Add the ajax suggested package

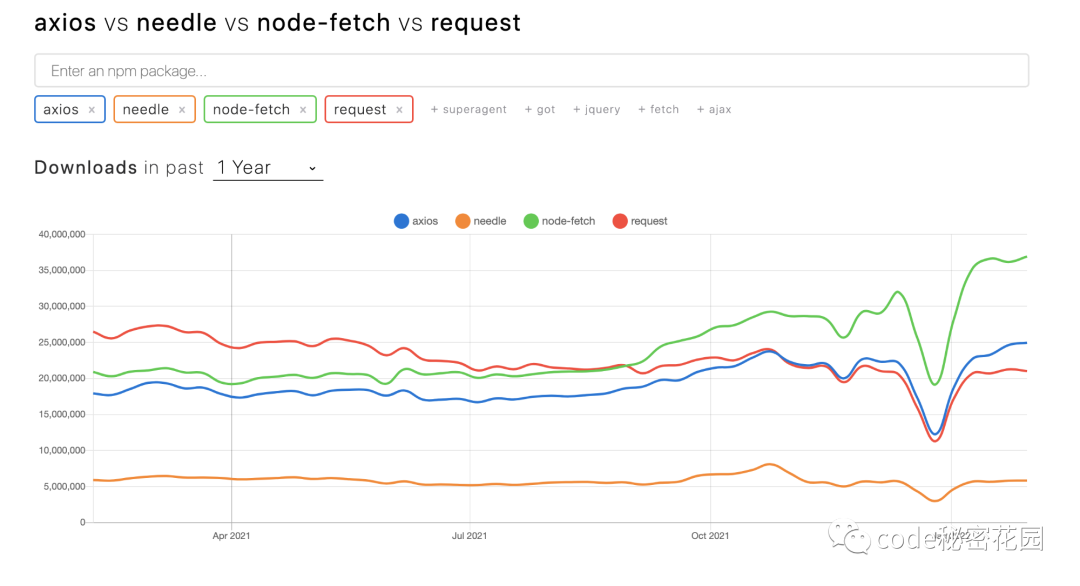click(714, 110)
